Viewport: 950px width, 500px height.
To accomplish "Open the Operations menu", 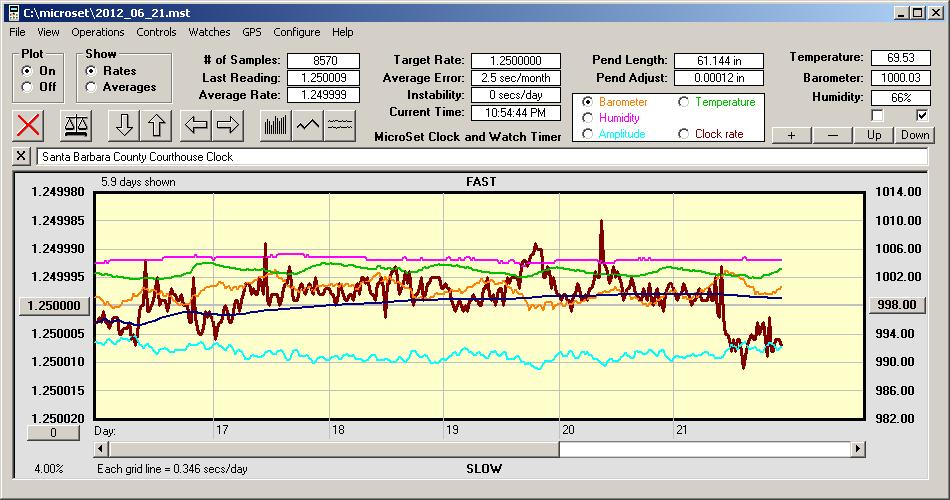I will tap(98, 32).
